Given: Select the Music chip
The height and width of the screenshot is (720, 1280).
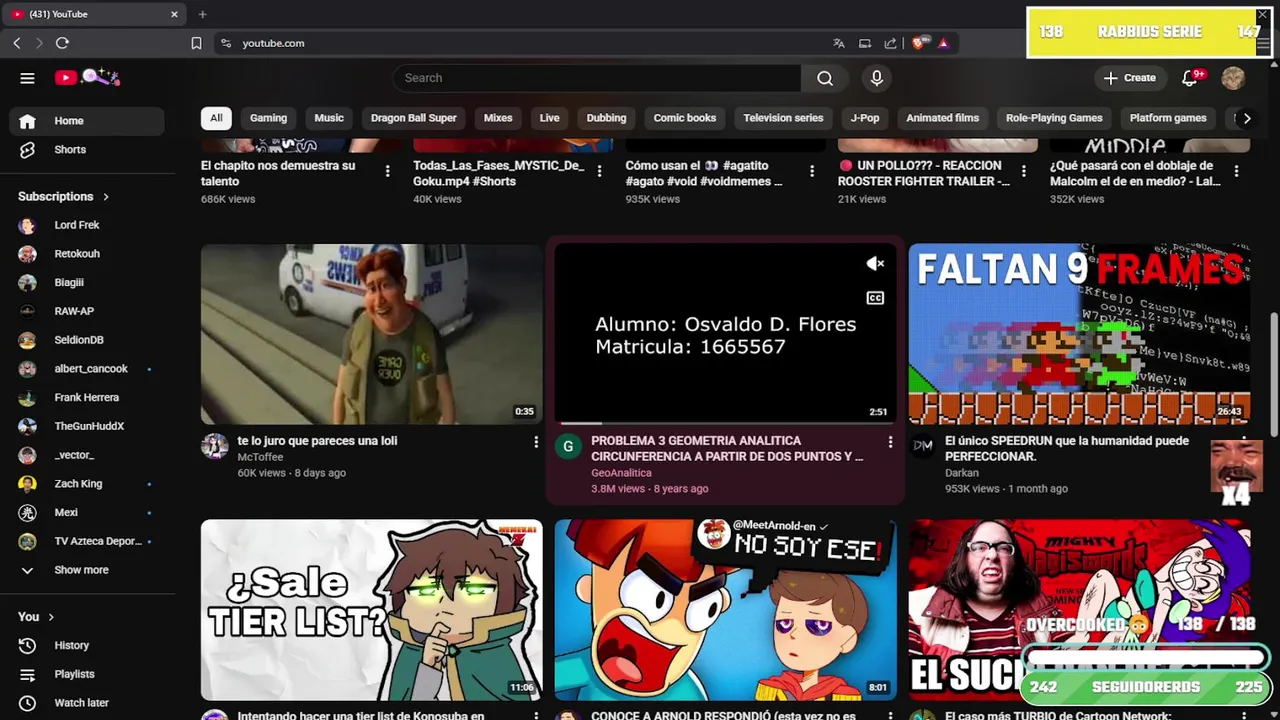Looking at the screenshot, I should point(329,118).
